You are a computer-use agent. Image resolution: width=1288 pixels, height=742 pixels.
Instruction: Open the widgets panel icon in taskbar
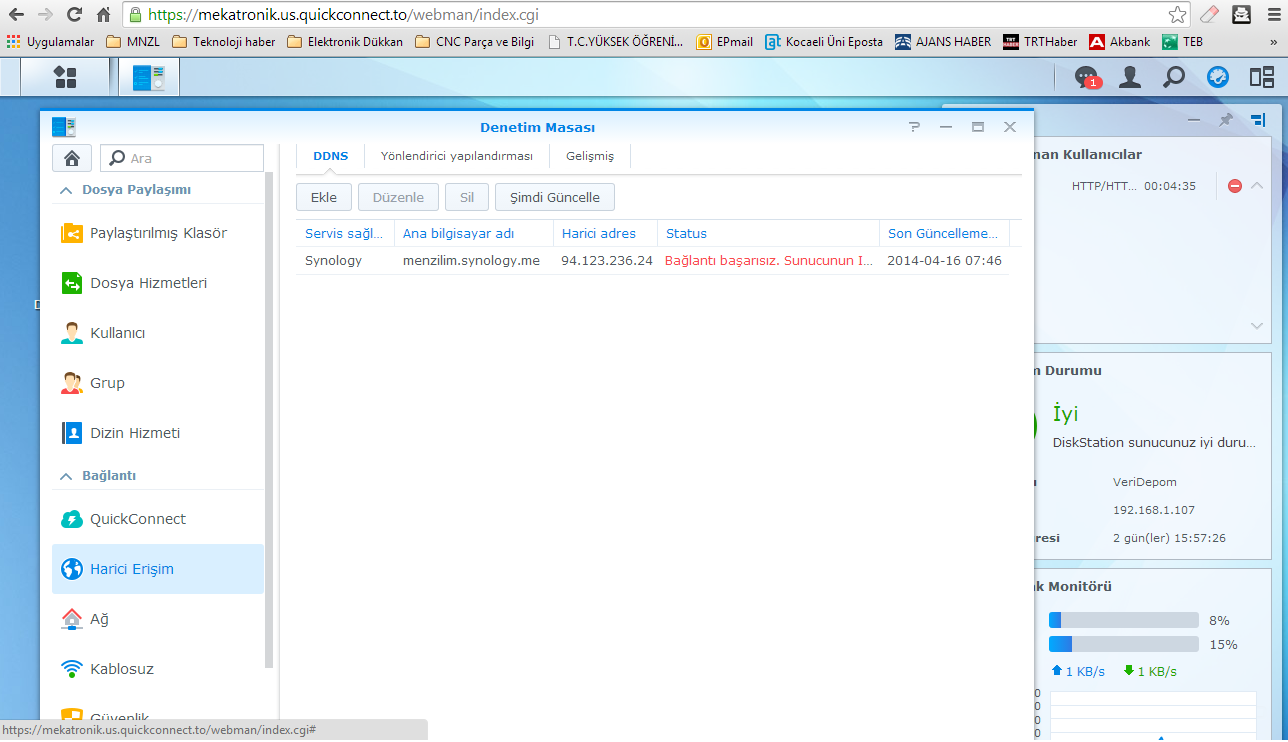click(x=1261, y=77)
